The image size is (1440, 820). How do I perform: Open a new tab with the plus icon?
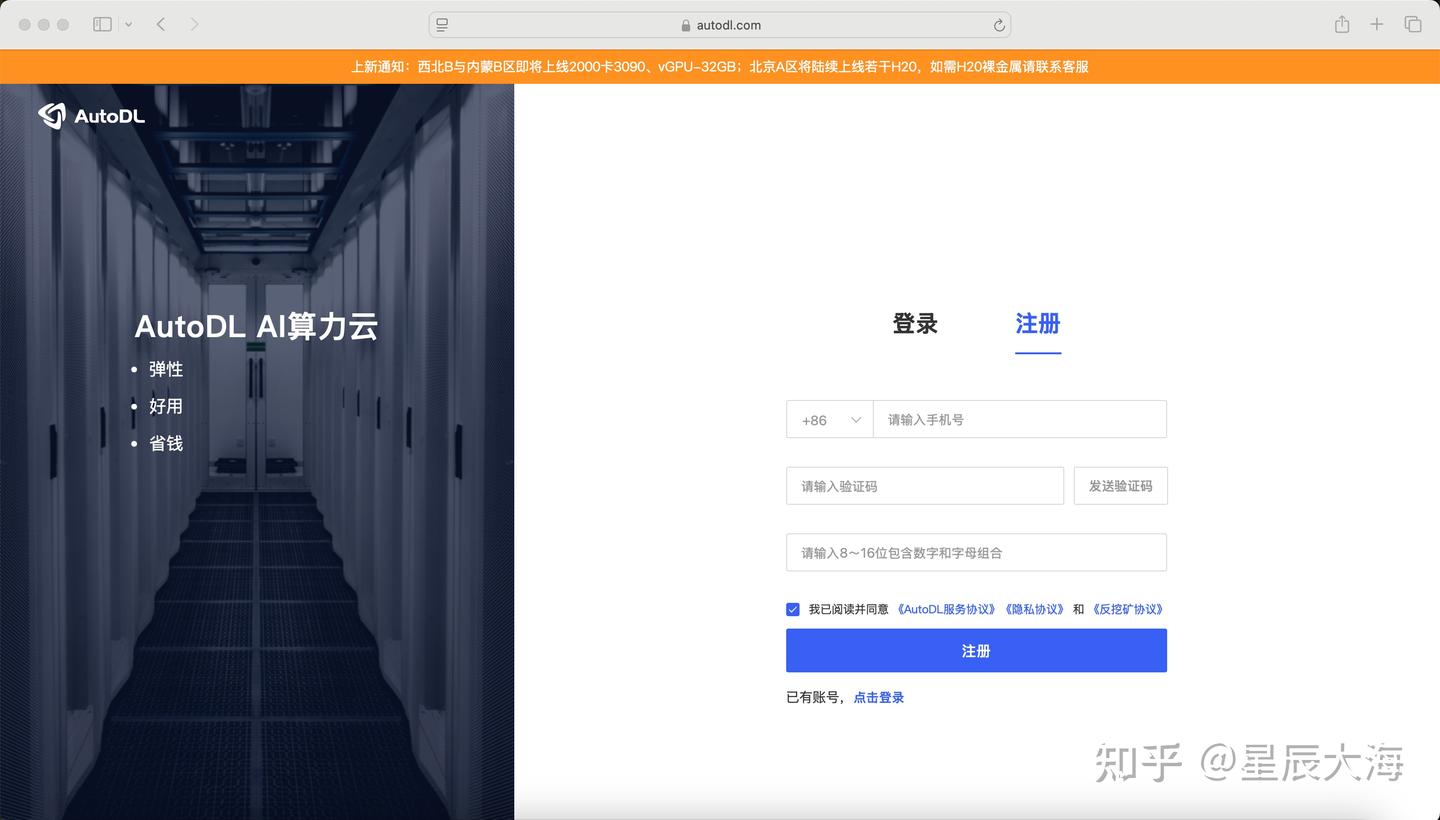1377,23
